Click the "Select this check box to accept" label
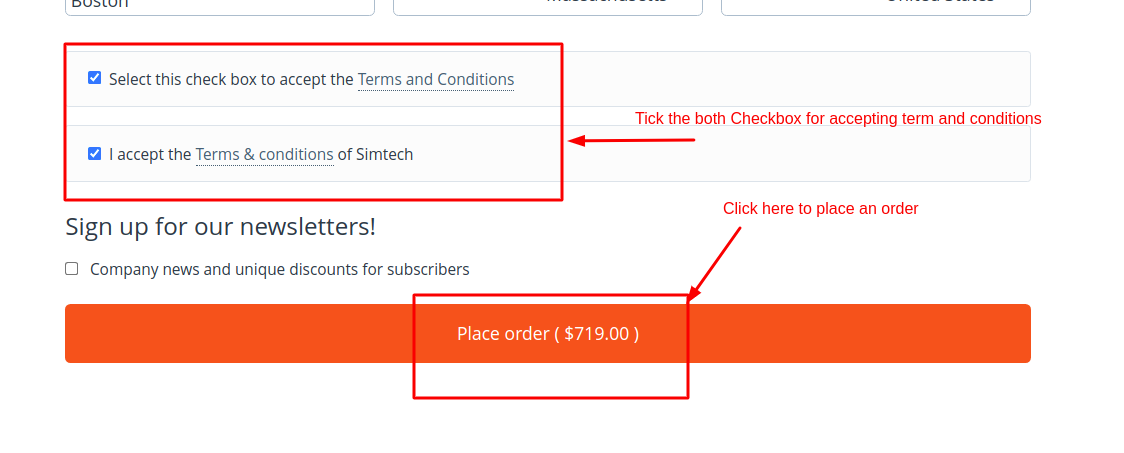Screen dimensions: 1124x453 tap(230, 79)
